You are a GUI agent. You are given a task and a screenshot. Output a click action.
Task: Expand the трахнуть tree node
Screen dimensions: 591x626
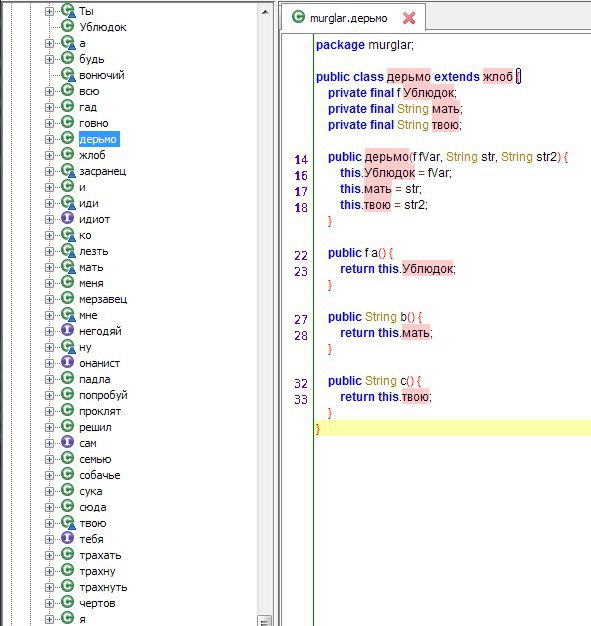tap(49, 587)
